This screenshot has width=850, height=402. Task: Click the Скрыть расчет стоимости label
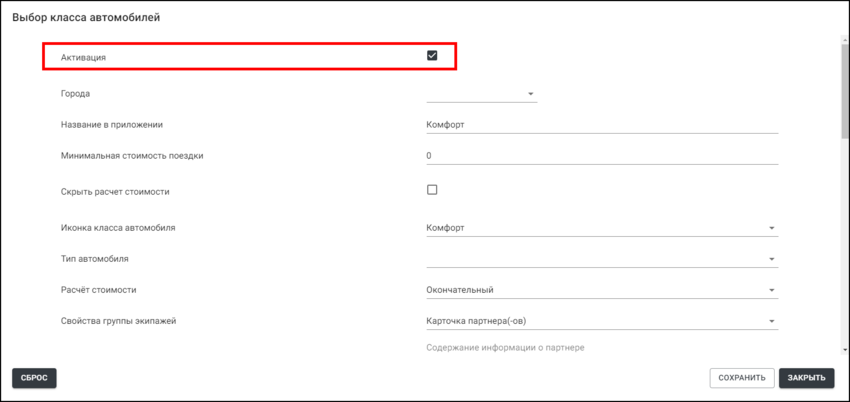coord(121,191)
